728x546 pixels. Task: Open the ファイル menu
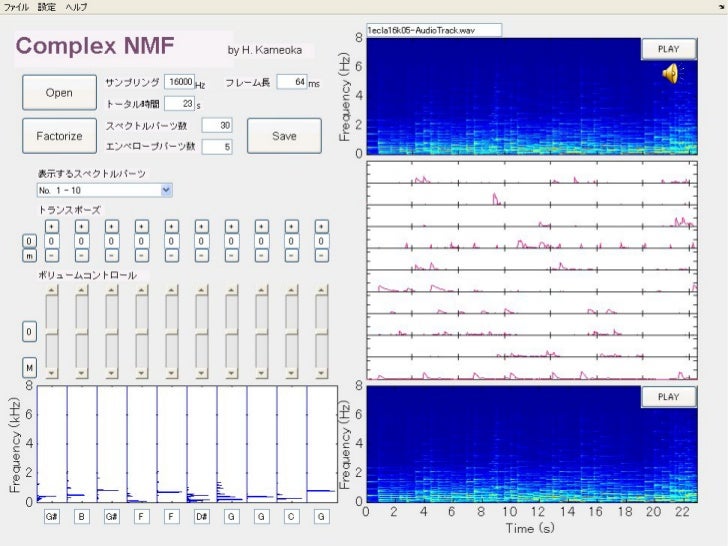pyautogui.click(x=16, y=7)
